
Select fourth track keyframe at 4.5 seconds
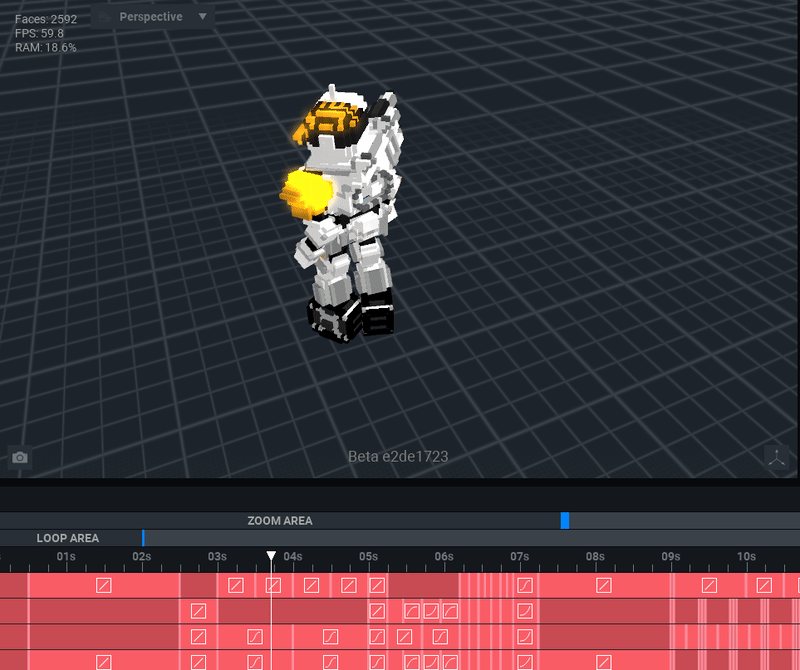pos(331,662)
